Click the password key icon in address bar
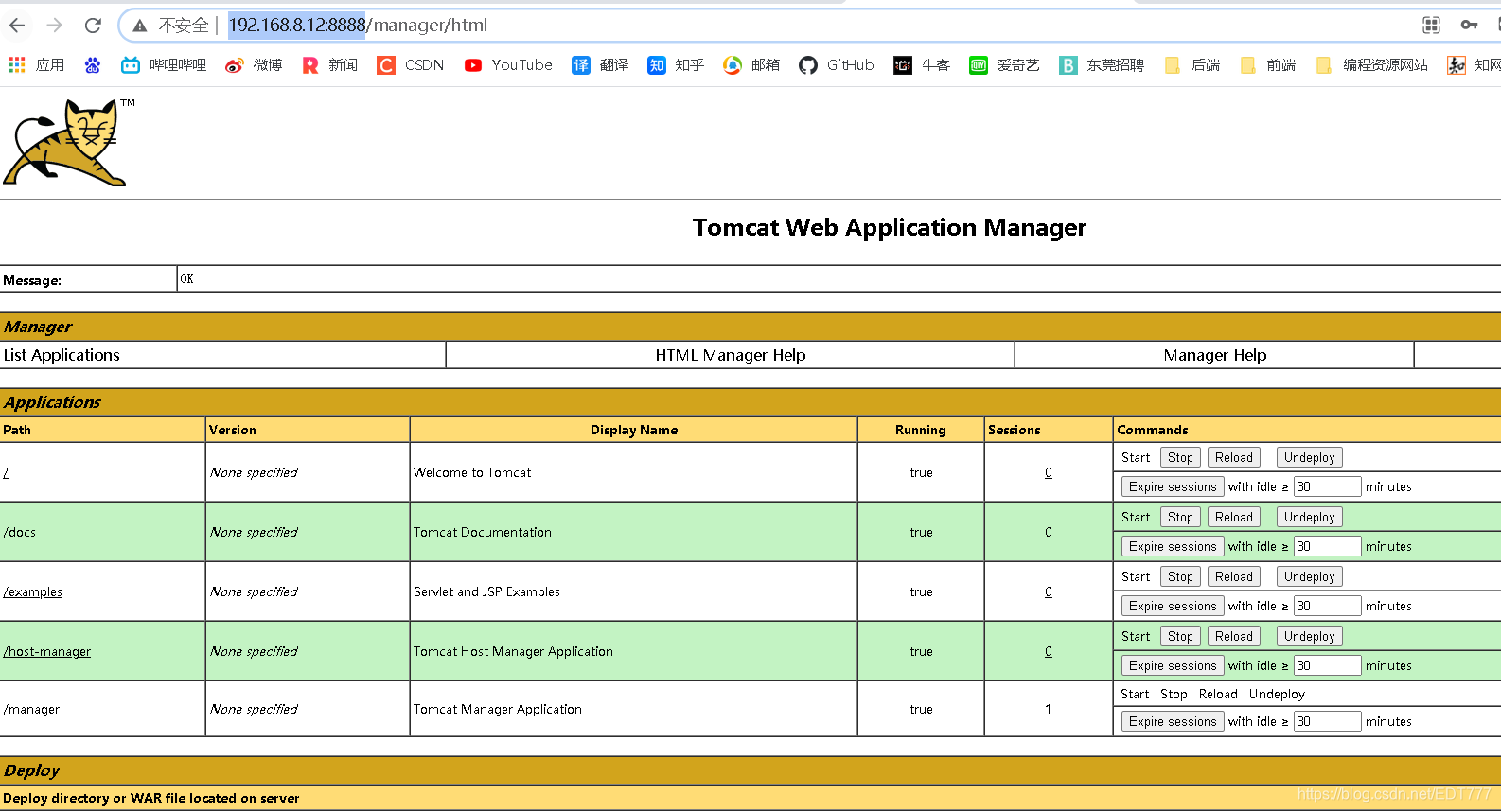The height and width of the screenshot is (812, 1501). point(1469,26)
